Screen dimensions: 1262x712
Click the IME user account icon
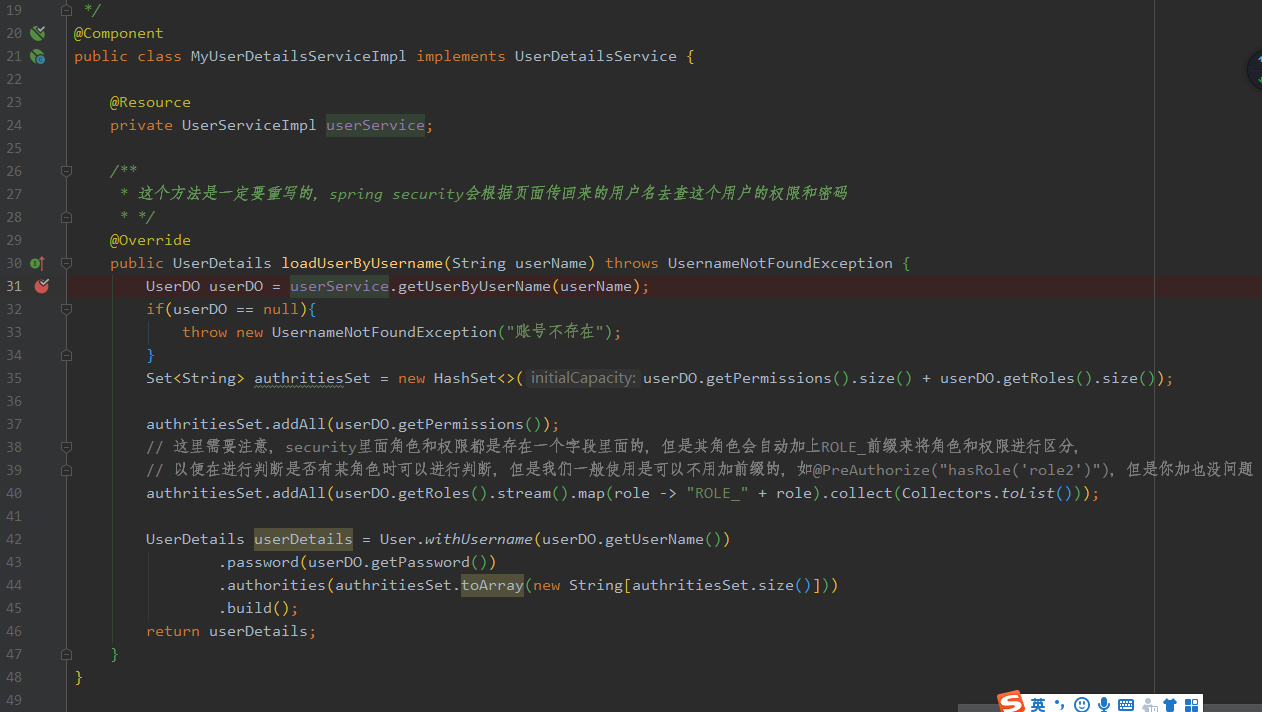1149,705
